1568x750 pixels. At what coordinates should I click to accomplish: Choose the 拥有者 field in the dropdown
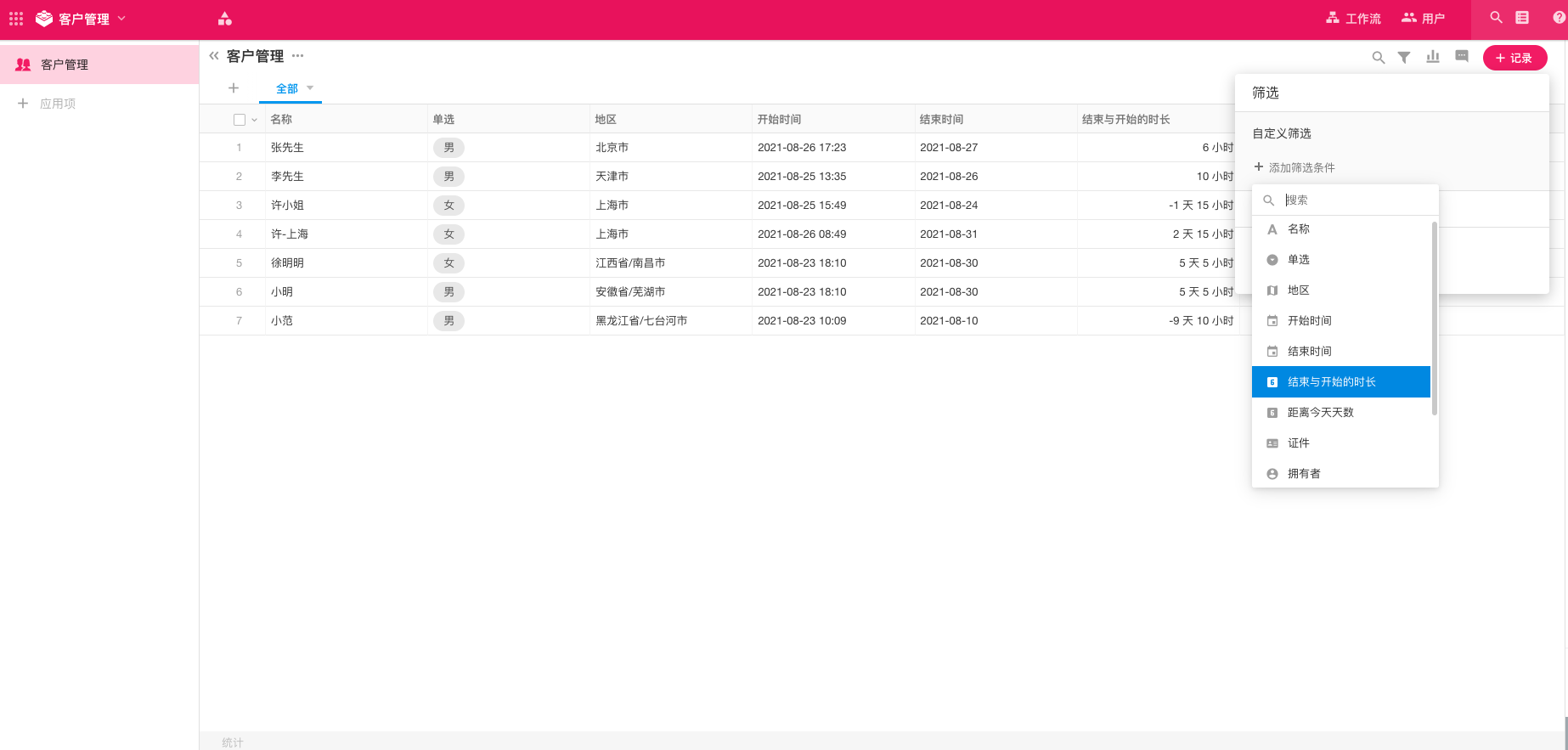(1341, 474)
